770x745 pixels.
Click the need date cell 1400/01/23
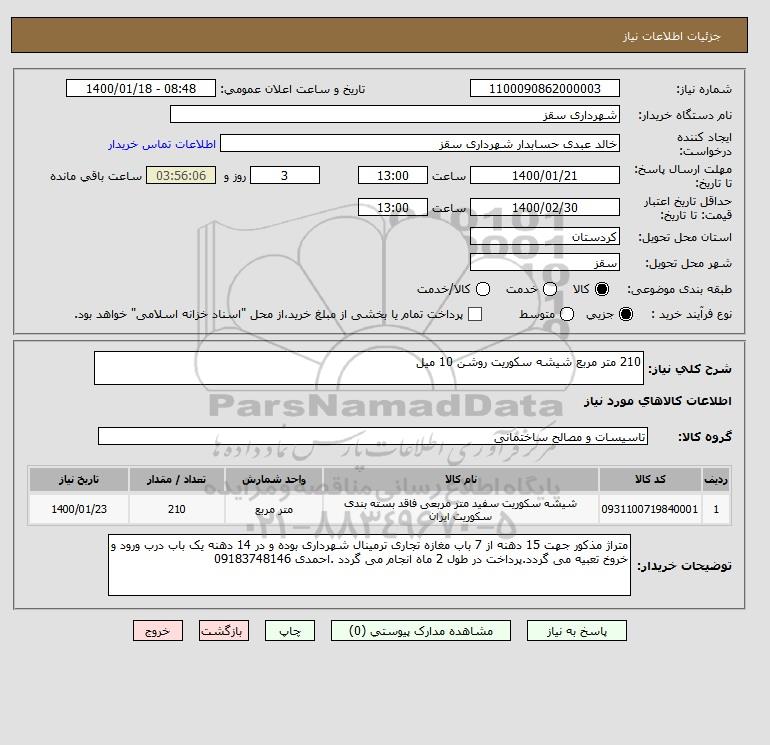pos(79,509)
